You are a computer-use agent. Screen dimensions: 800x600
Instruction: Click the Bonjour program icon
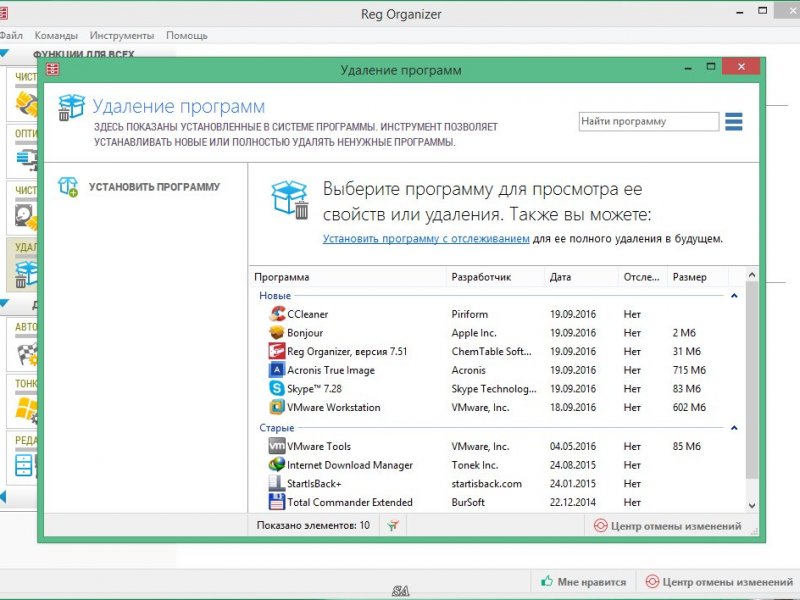277,333
